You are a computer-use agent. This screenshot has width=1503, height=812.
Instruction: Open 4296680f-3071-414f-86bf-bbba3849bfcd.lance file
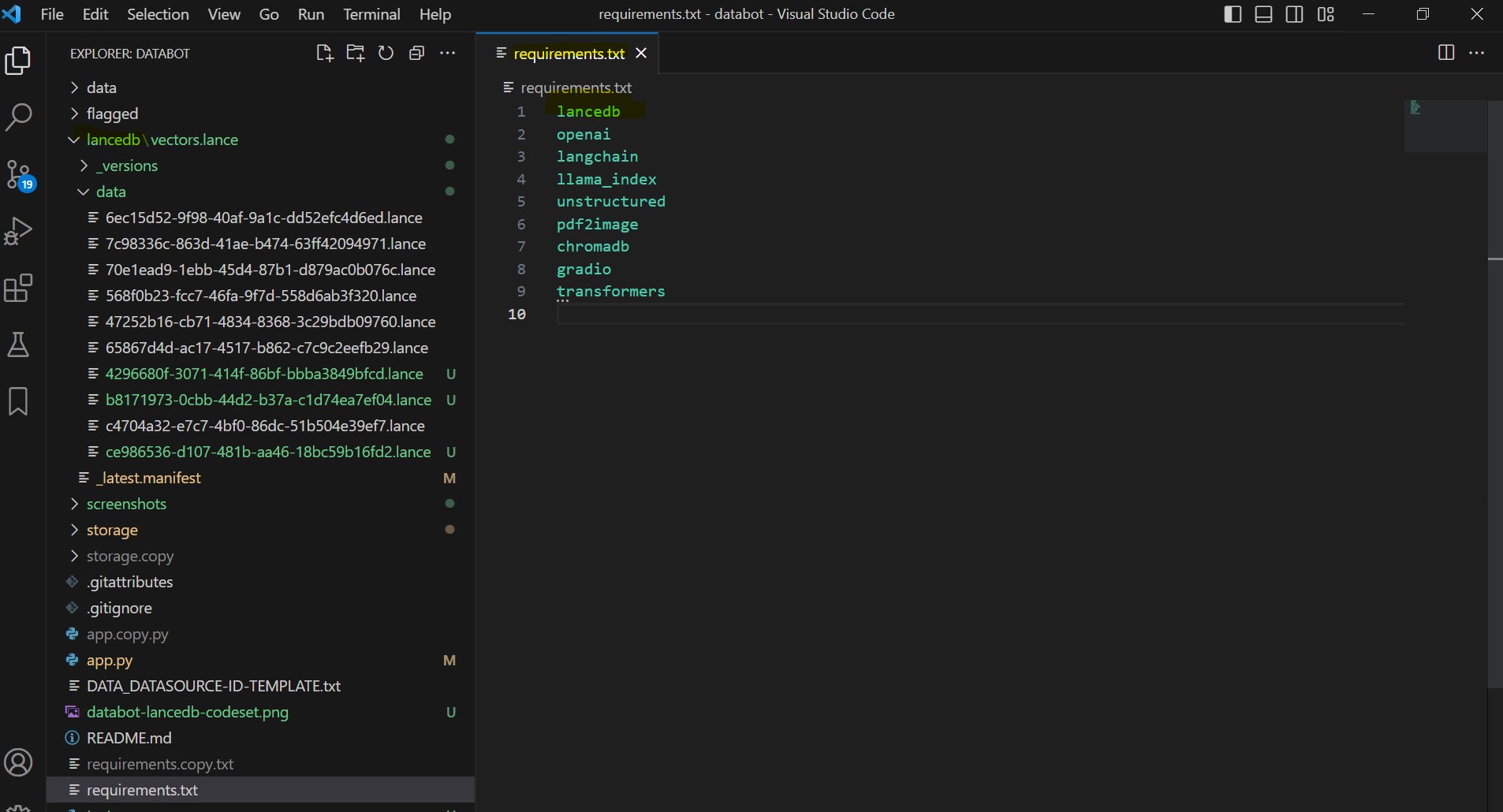(x=260, y=374)
